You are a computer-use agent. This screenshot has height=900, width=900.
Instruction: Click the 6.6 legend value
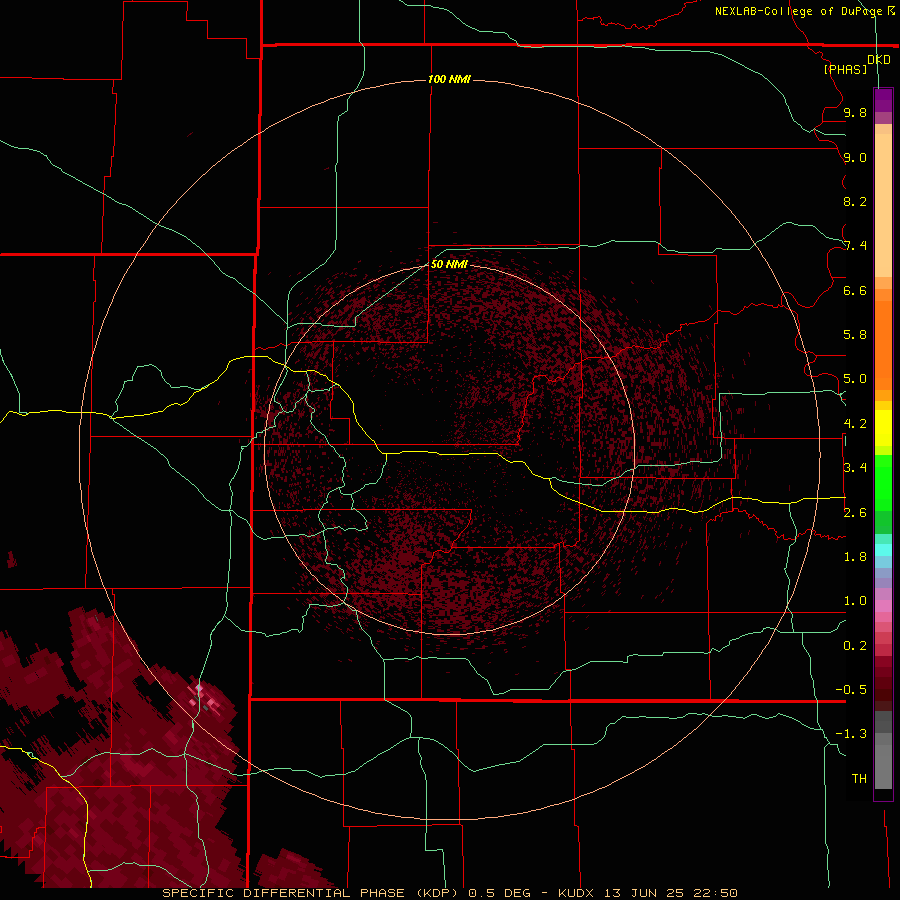click(x=855, y=290)
